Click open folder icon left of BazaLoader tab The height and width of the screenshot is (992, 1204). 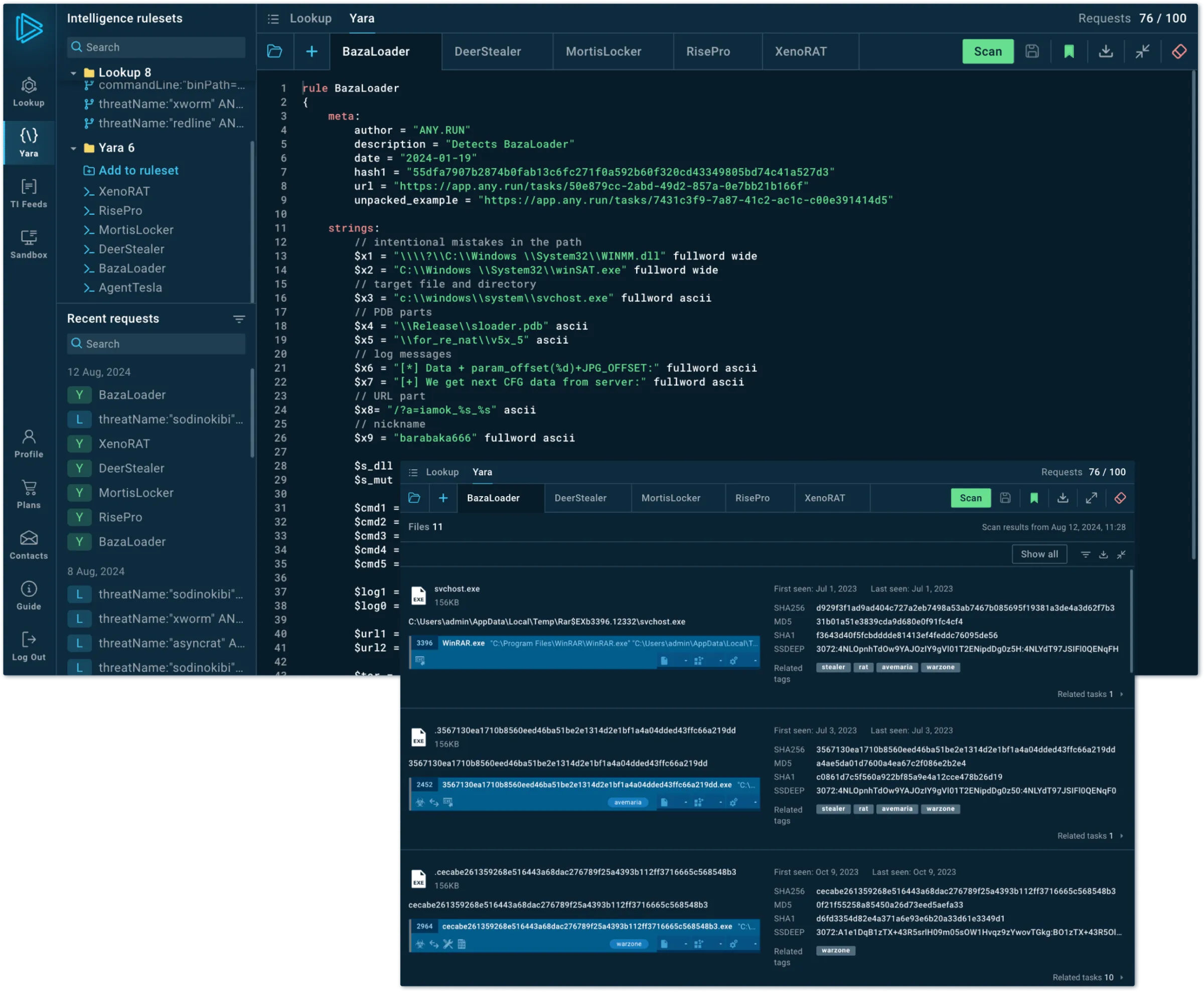275,51
